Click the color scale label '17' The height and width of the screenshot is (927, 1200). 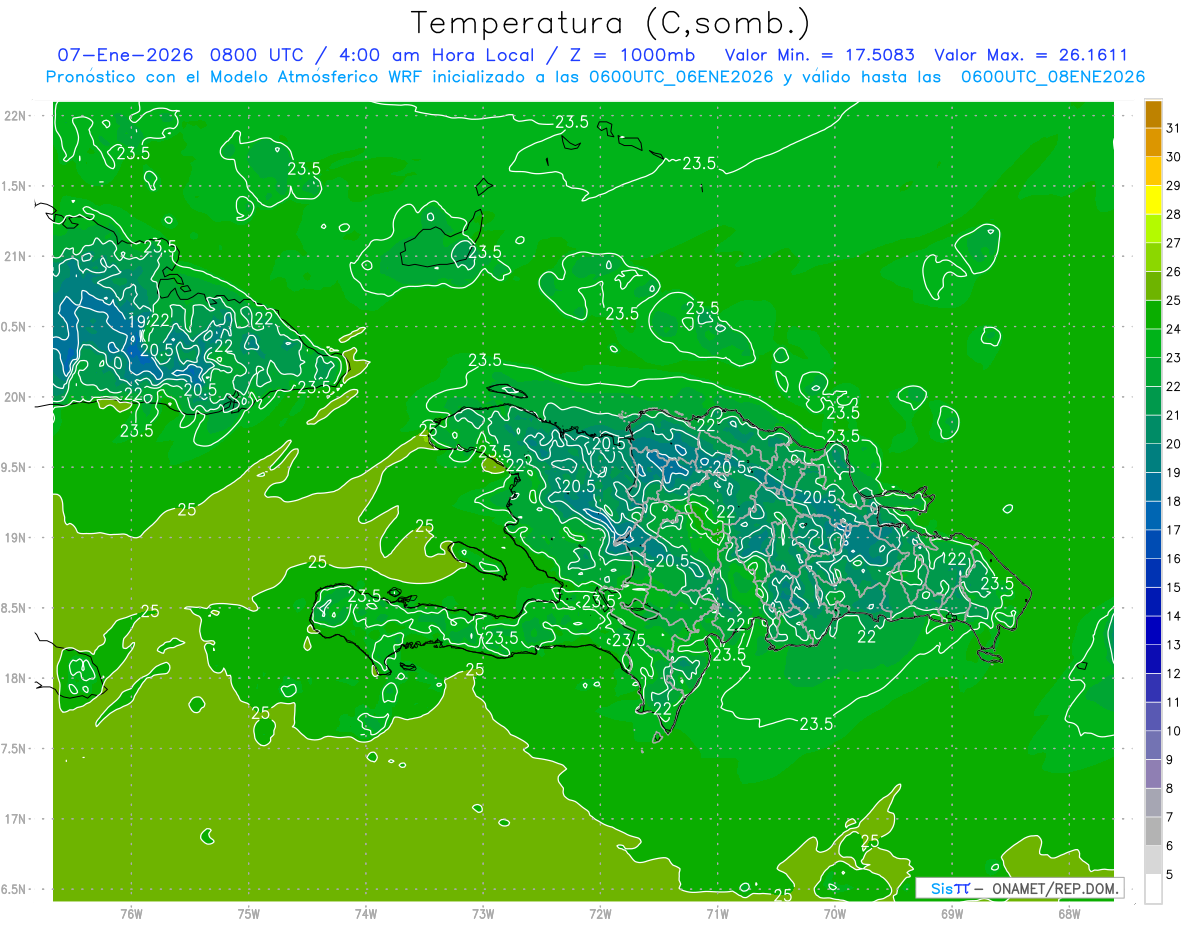pos(1174,531)
